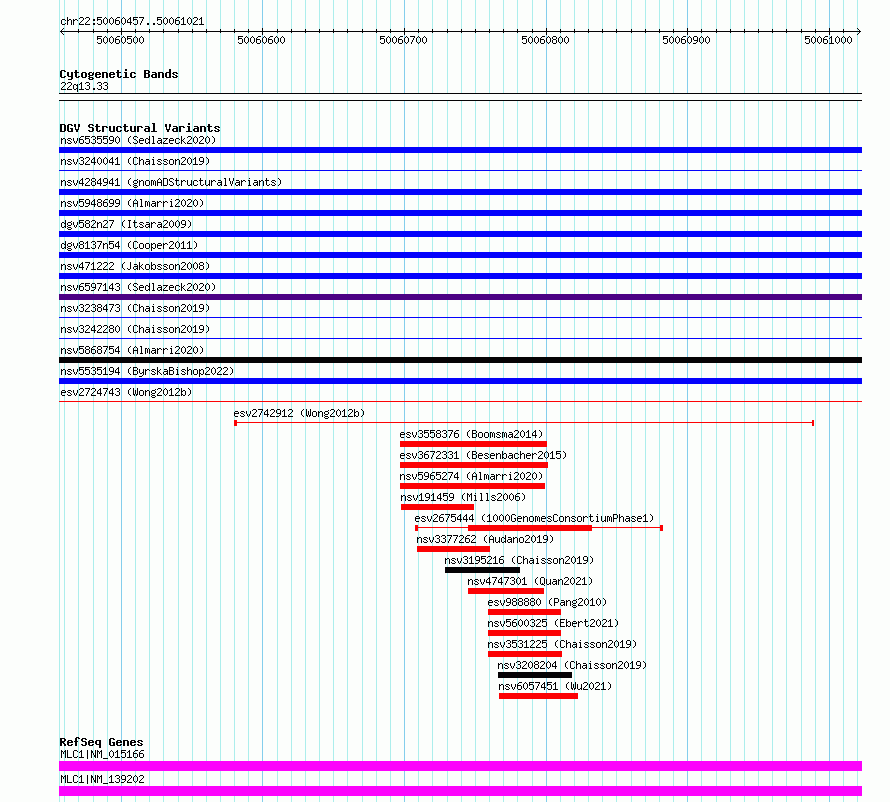Click the right arrow at ruler end
Image resolution: width=890 pixels, height=802 pixels.
pyautogui.click(x=859, y=32)
